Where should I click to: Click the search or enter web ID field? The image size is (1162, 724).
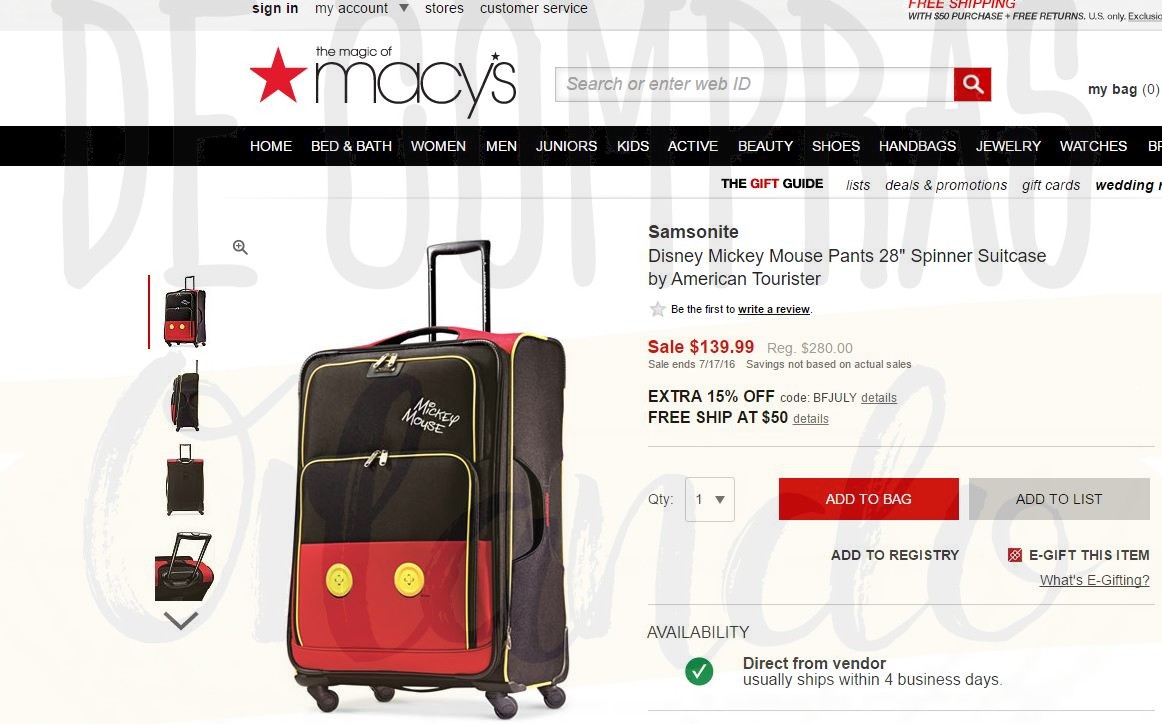[x=754, y=84]
